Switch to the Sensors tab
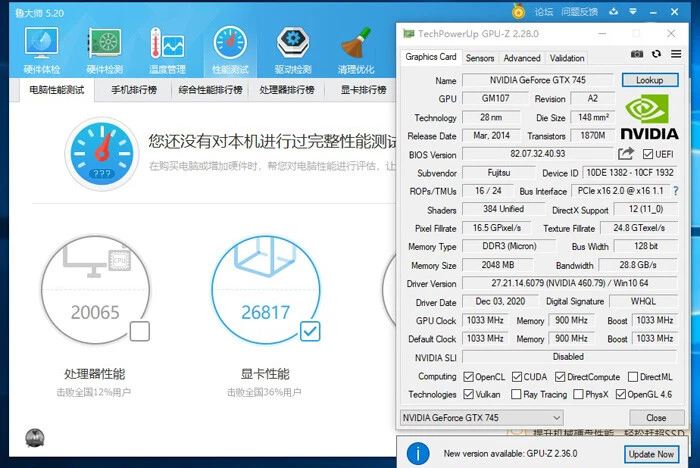This screenshot has width=700, height=468. tap(480, 58)
